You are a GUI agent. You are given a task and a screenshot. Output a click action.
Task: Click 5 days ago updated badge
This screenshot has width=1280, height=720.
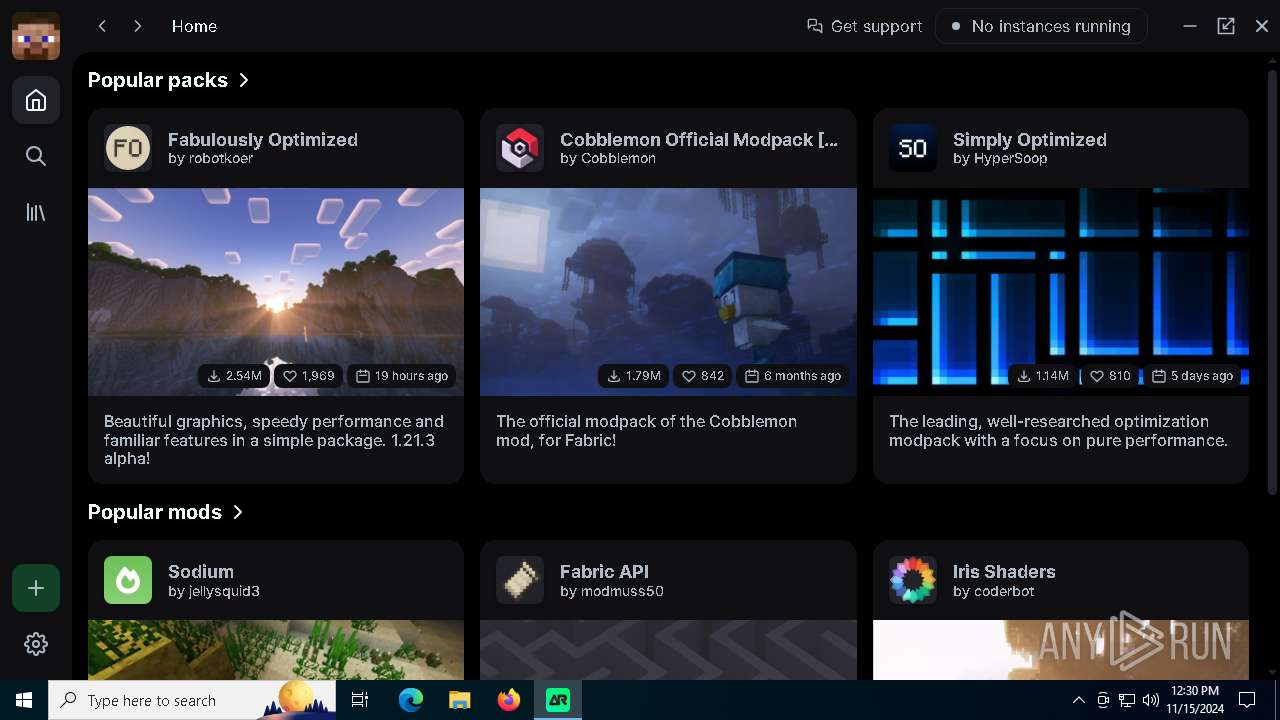click(1192, 376)
